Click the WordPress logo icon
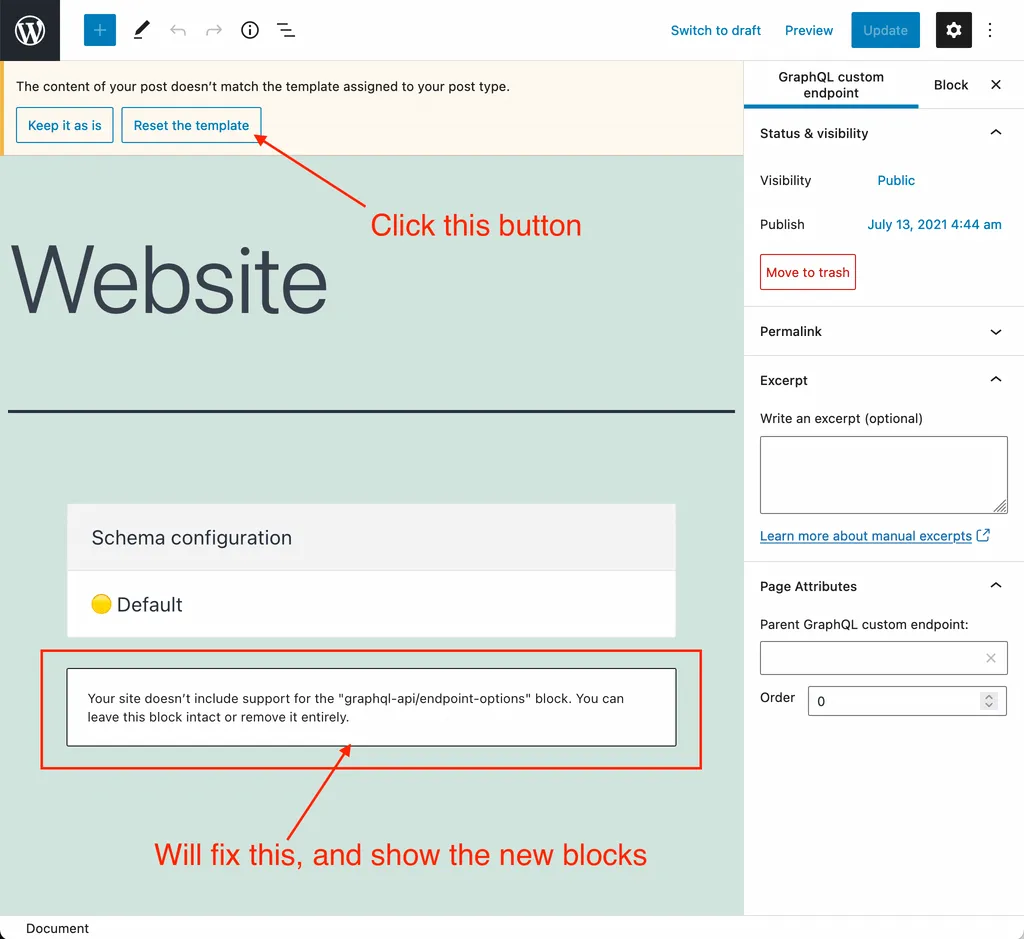1024x939 pixels. pyautogui.click(x=30, y=30)
